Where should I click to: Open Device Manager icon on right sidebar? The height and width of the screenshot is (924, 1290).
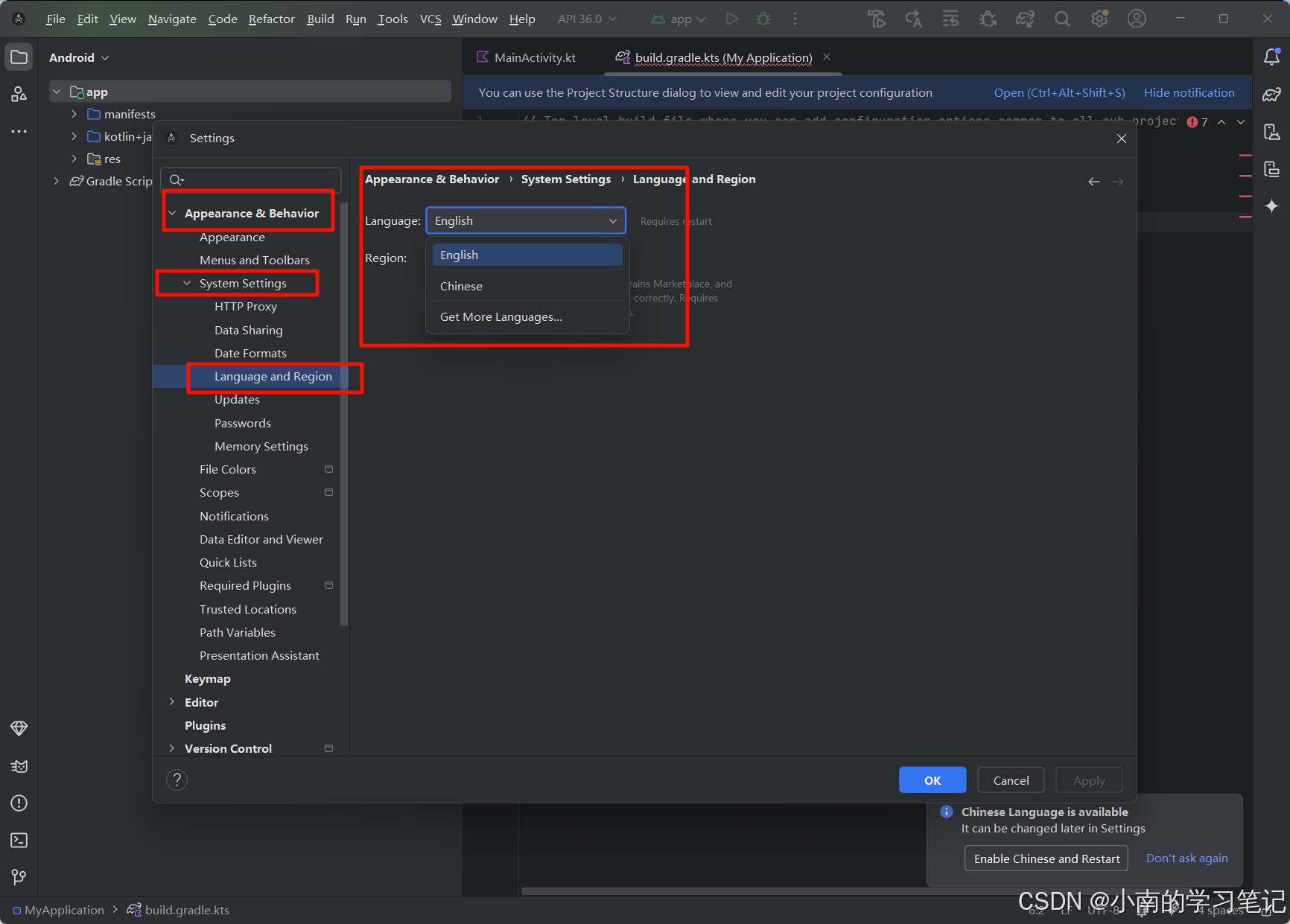(x=1271, y=132)
